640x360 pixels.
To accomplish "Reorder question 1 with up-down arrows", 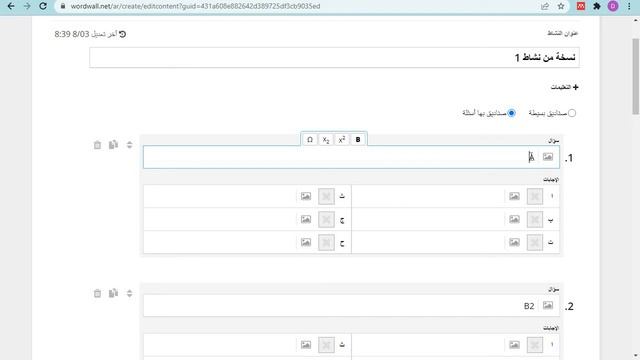I will tap(129, 145).
